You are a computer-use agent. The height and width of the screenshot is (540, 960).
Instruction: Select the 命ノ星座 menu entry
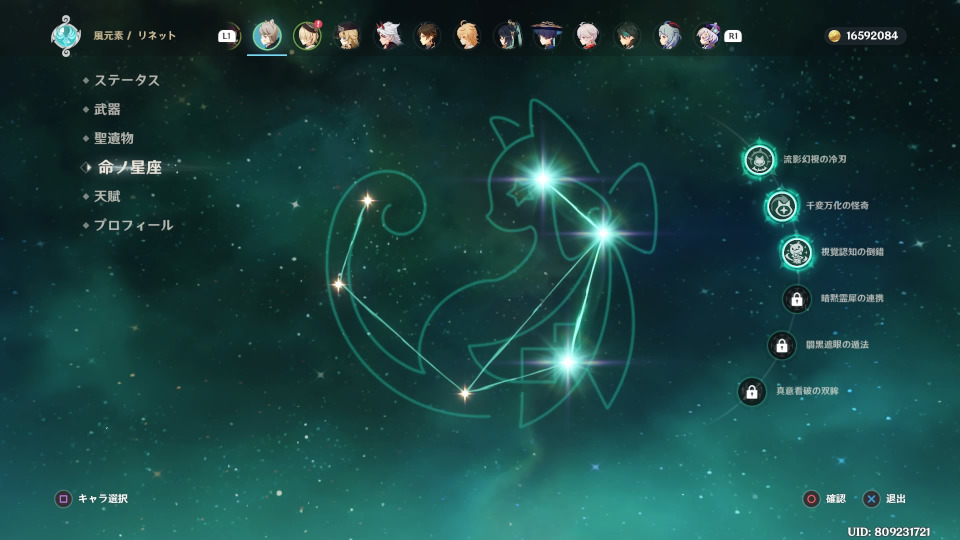pyautogui.click(x=129, y=167)
